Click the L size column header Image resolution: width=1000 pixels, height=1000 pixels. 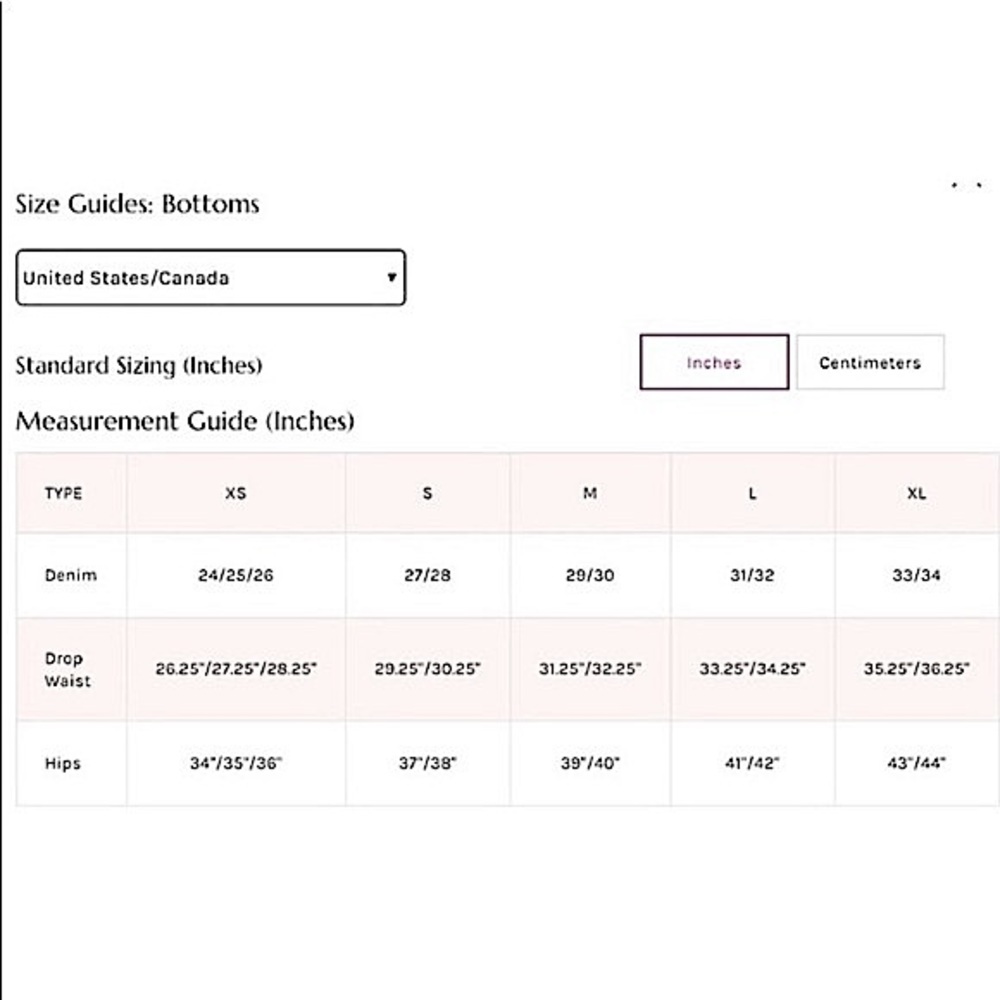tap(753, 493)
